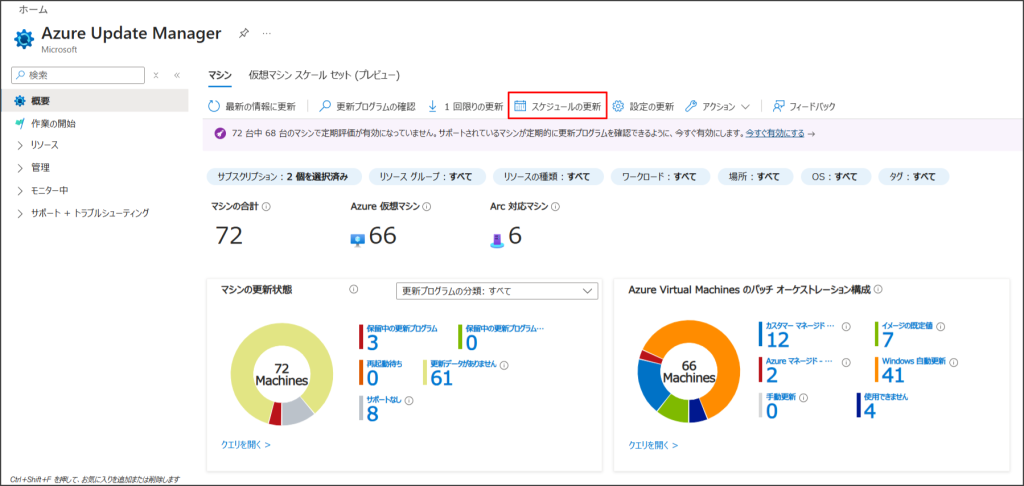1024x486 pixels.
Task: Click 最新の情報に更新 refresh button
Action: coord(251,106)
